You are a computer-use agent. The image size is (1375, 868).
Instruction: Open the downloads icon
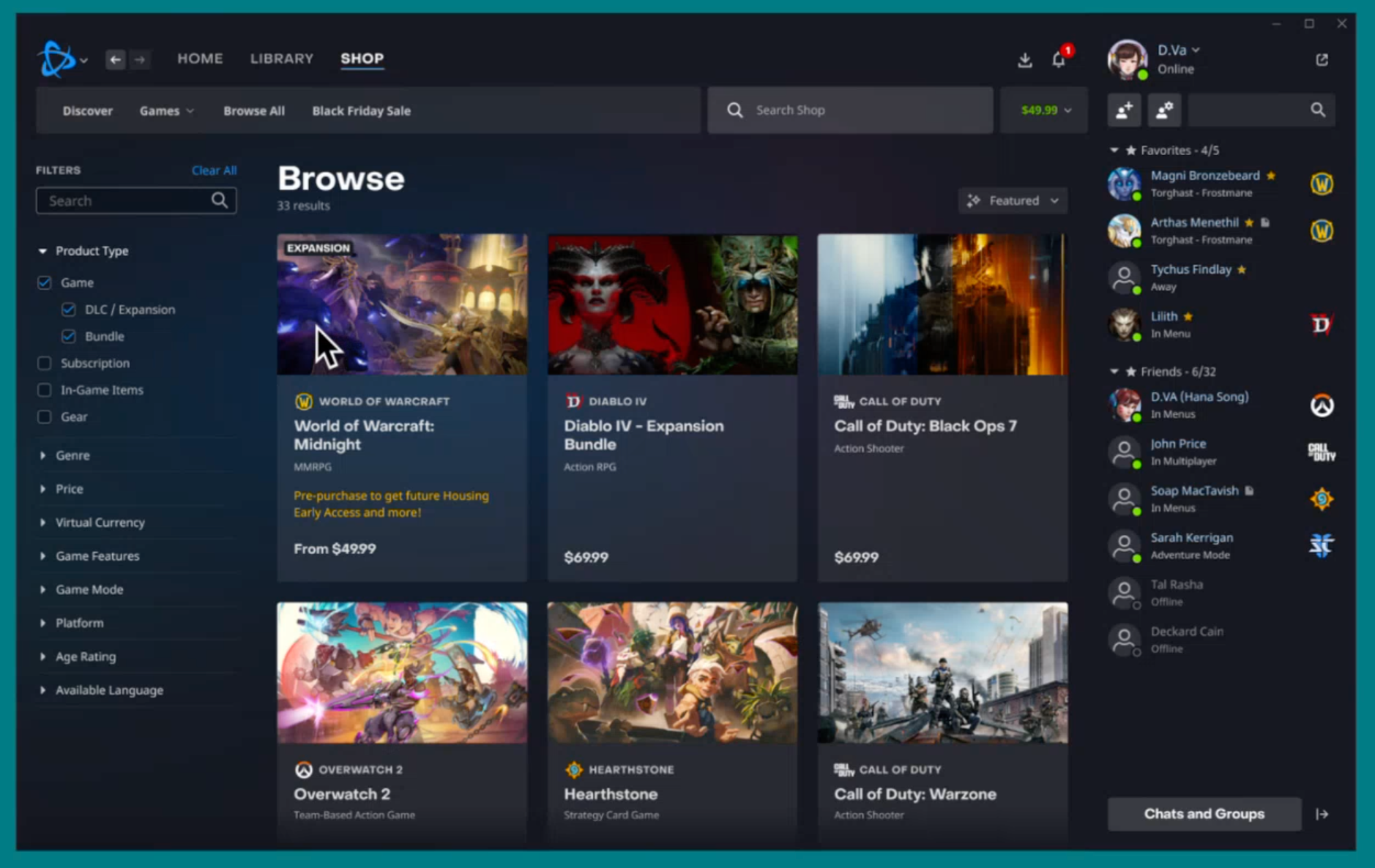pyautogui.click(x=1025, y=60)
